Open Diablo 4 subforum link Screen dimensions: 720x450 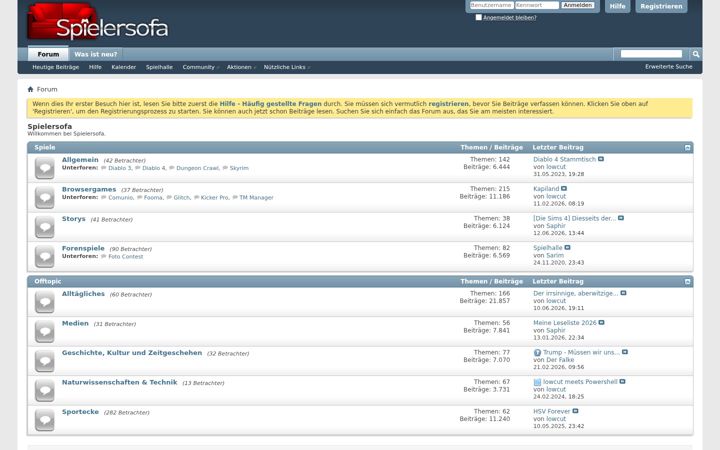click(x=154, y=168)
